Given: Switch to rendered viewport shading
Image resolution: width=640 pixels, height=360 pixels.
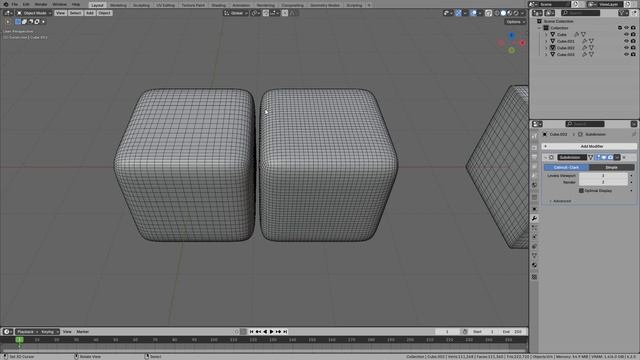Looking at the screenshot, I should (516, 13).
